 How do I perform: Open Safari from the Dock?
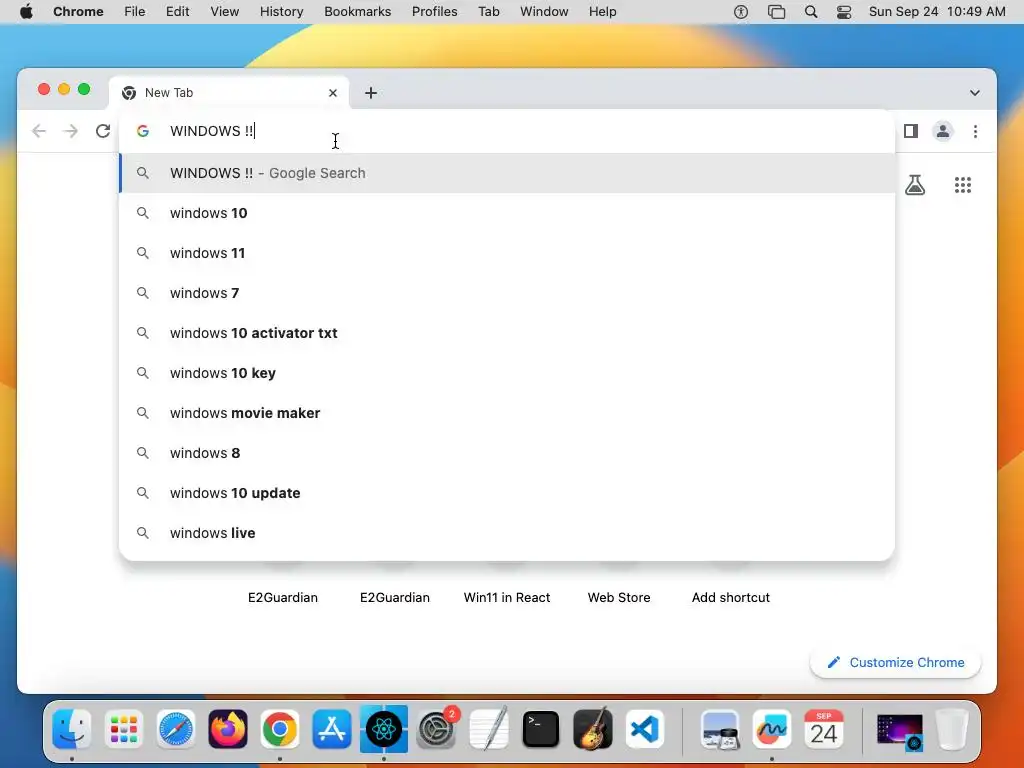click(x=176, y=729)
